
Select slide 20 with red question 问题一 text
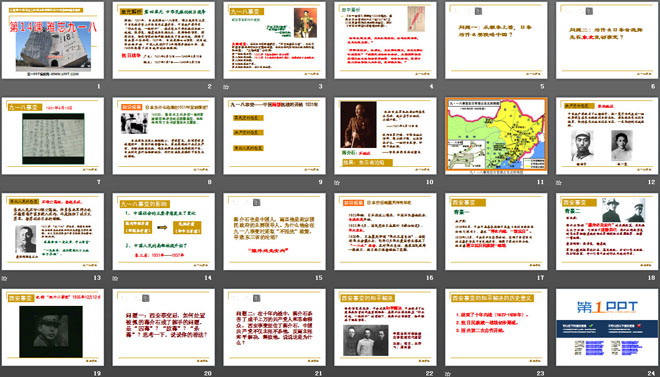tap(163, 327)
